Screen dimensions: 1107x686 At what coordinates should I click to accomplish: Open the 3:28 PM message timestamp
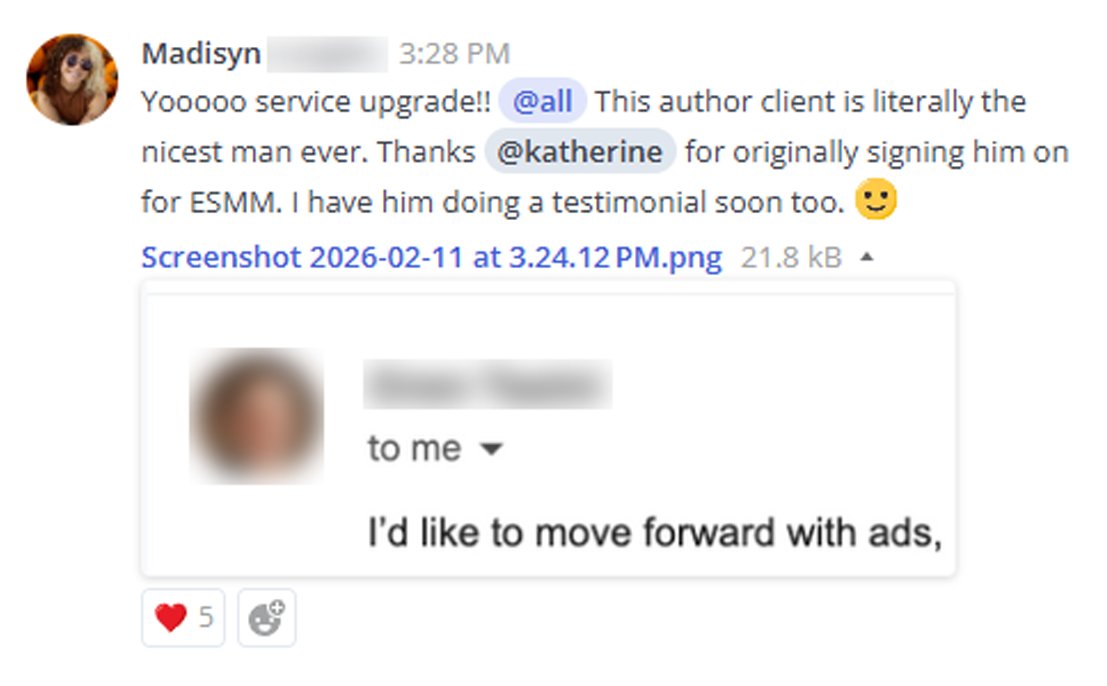tap(454, 54)
